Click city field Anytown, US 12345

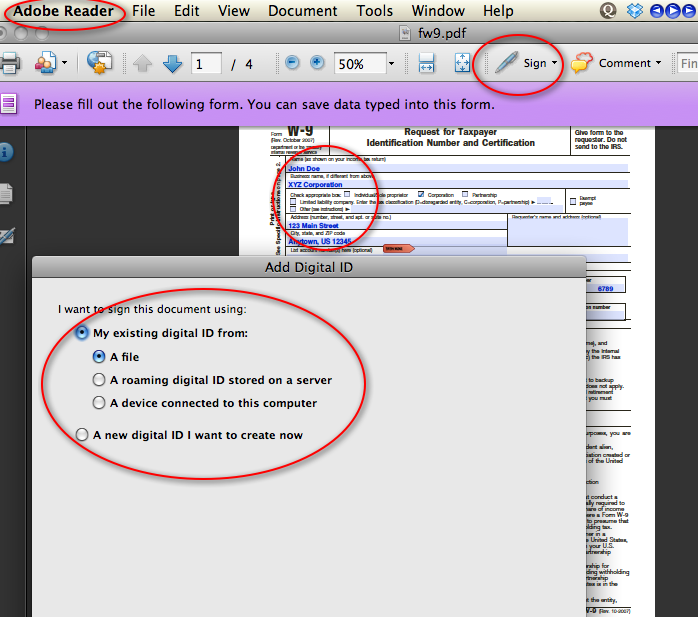[396, 241]
